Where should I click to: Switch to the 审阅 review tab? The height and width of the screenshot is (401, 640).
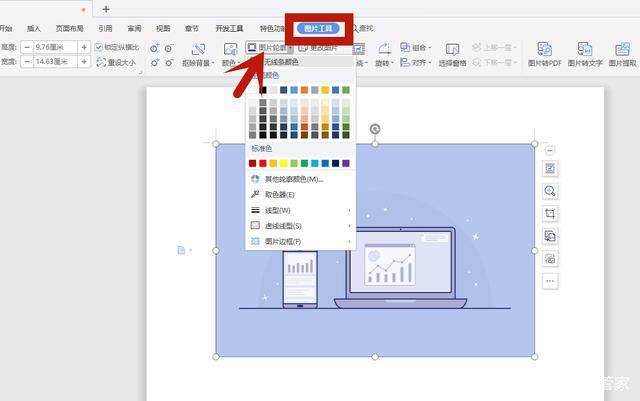[x=134, y=28]
